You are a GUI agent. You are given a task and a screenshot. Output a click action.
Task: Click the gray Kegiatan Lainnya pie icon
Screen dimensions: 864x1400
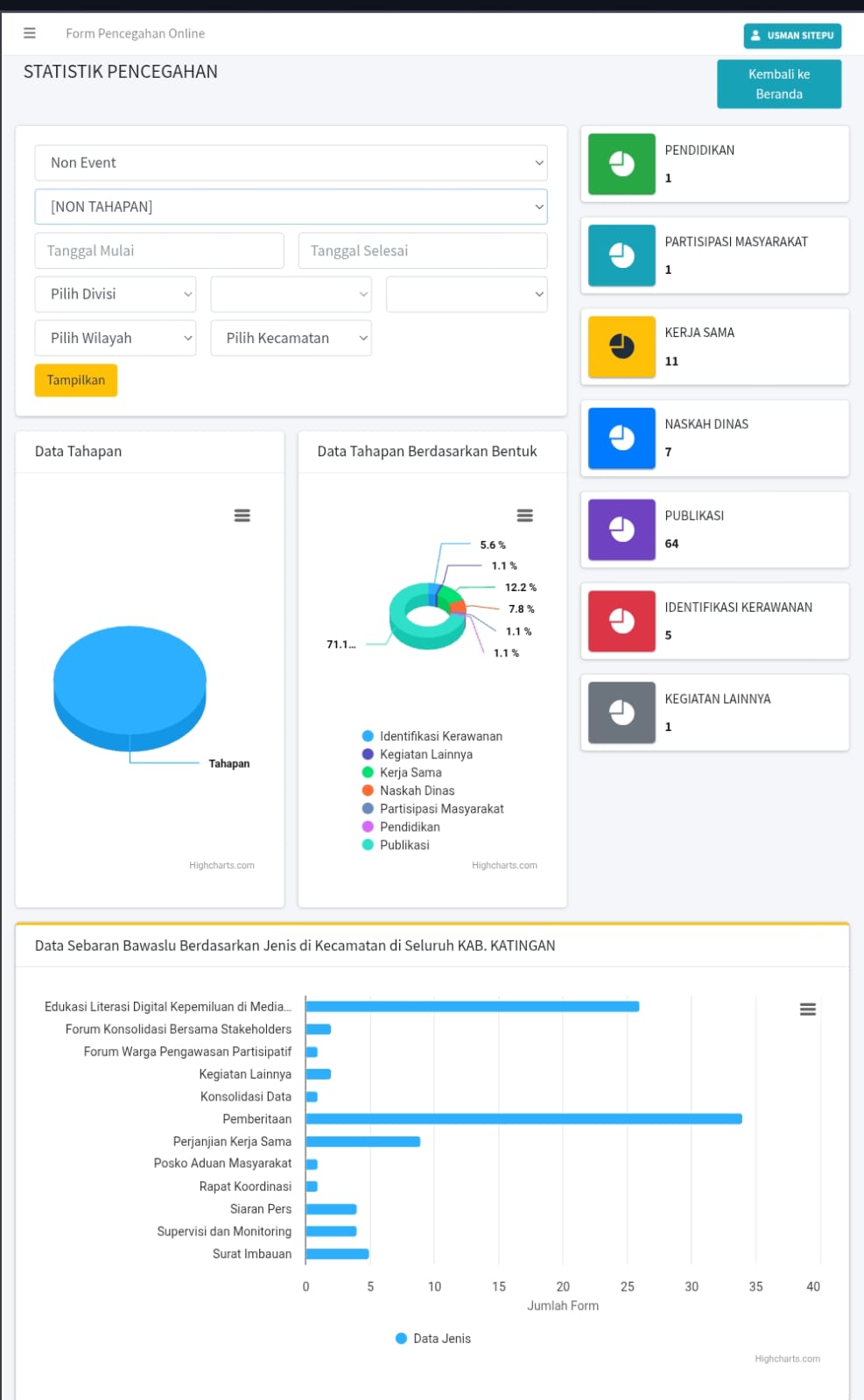(x=622, y=713)
